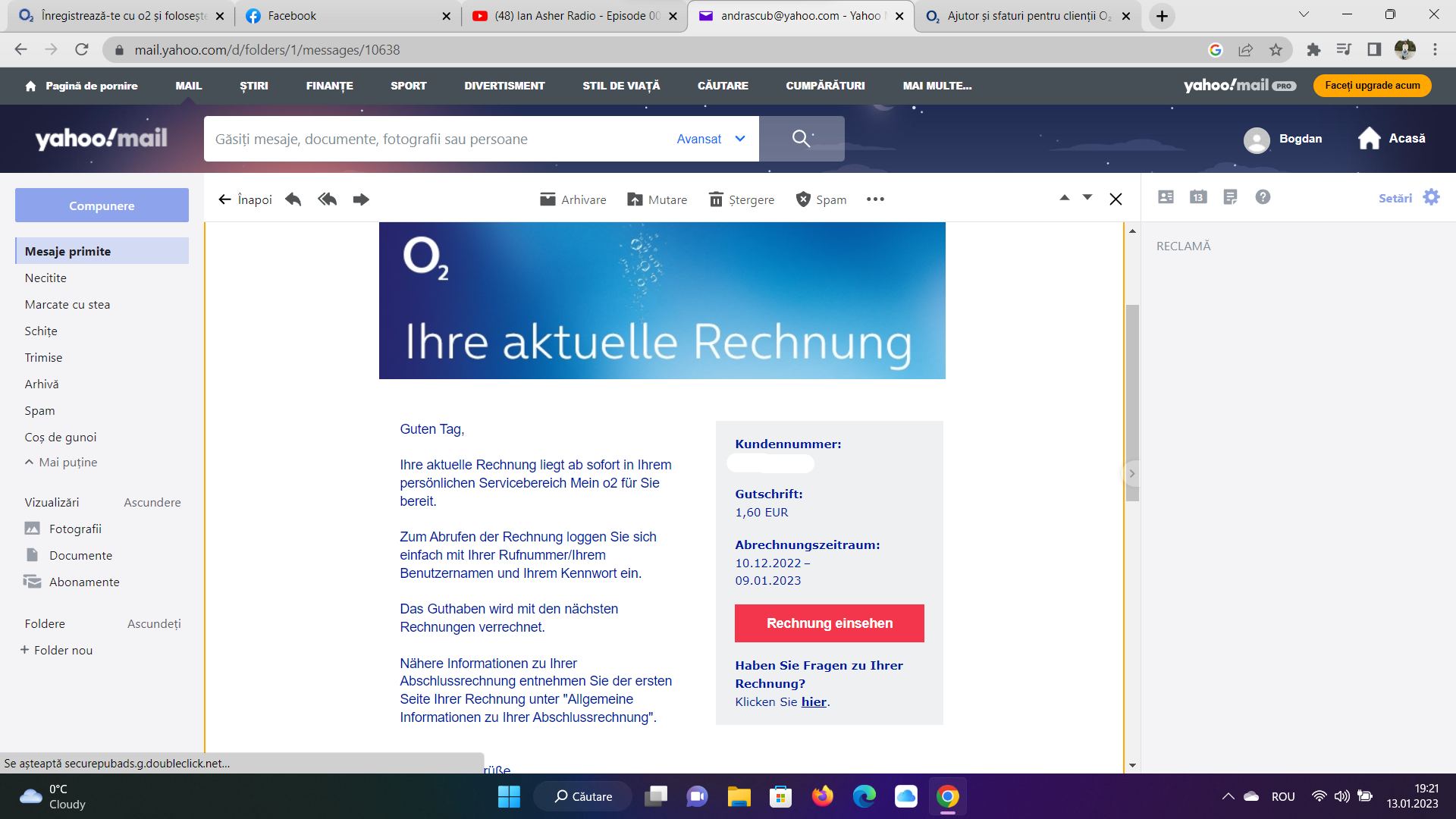
Task: Open Firefox from taskbar
Action: pos(823,796)
